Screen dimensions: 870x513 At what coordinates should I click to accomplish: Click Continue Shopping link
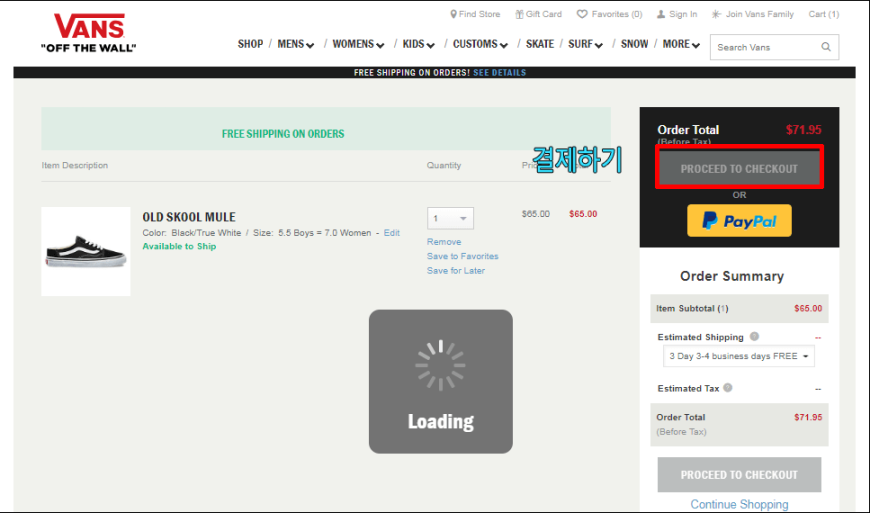click(x=739, y=504)
